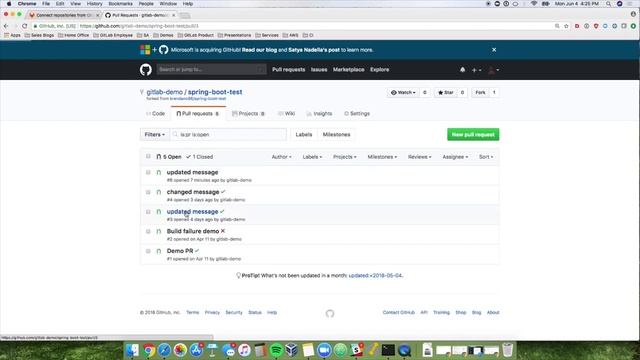Screen dimensions: 640x360
Task: Reload the page using the browser refresh icon
Action: 24,26
